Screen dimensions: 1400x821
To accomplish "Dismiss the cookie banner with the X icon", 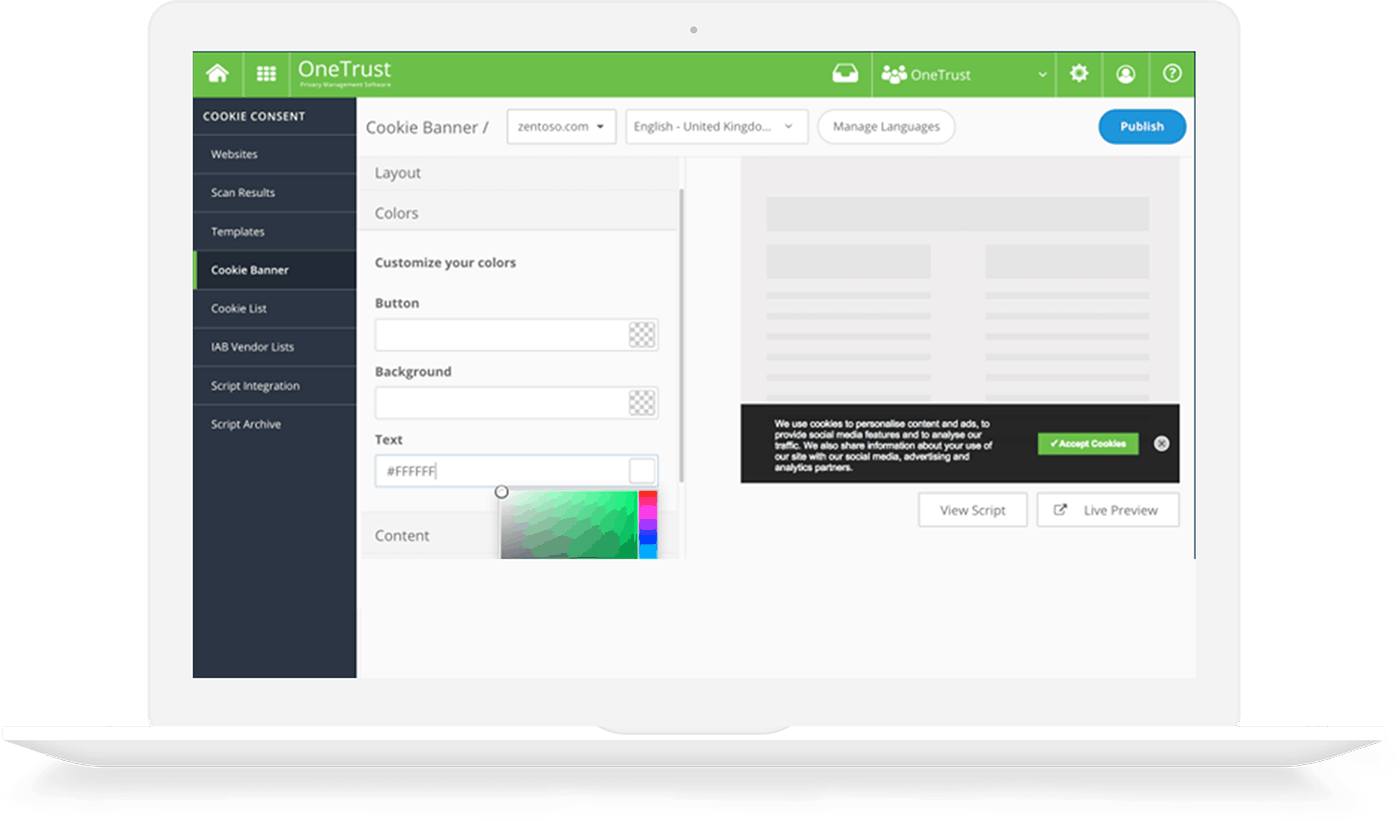I will tap(1161, 443).
